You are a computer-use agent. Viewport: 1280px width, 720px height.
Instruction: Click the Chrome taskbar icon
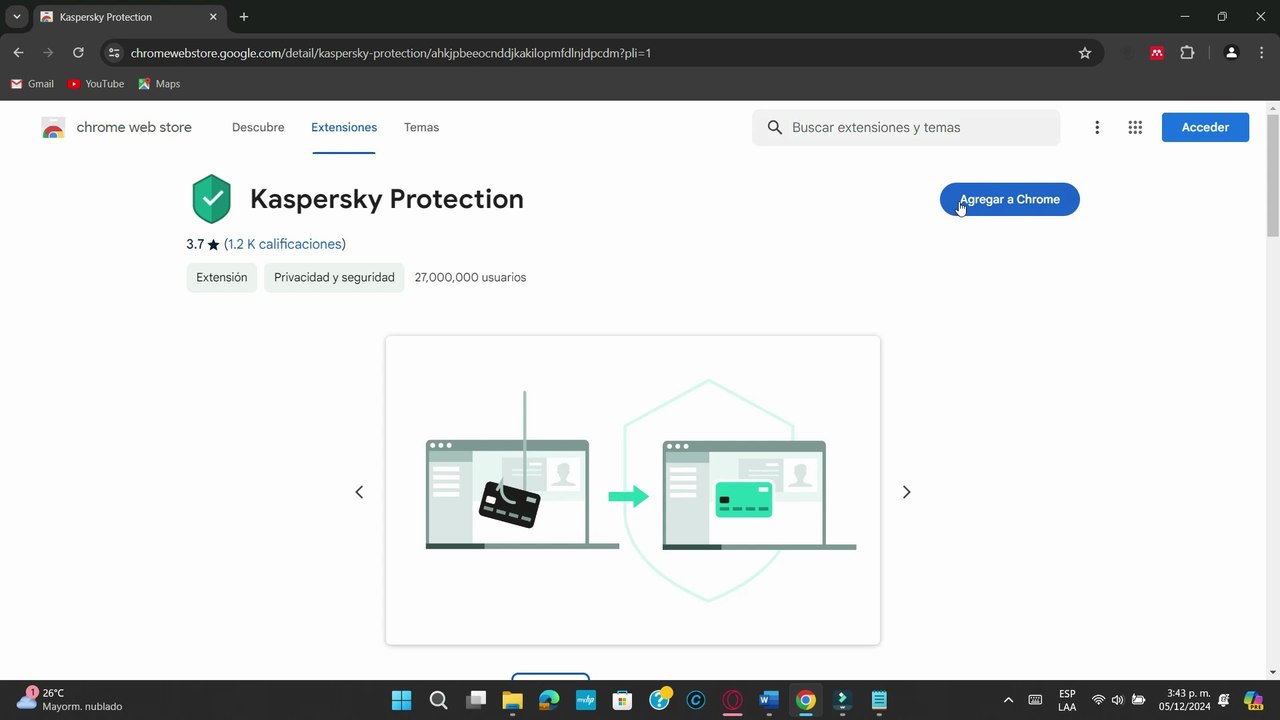tap(806, 700)
